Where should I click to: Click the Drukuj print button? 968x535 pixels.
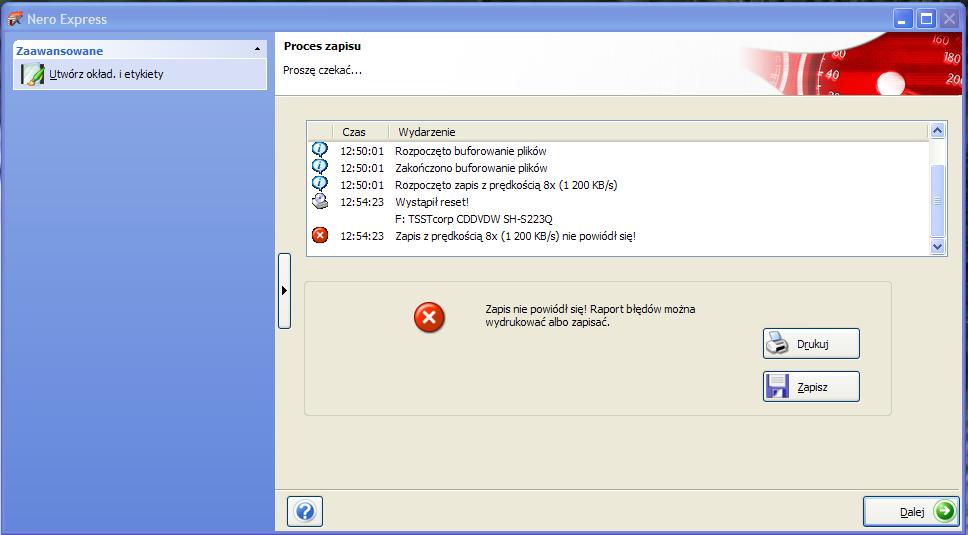point(811,344)
